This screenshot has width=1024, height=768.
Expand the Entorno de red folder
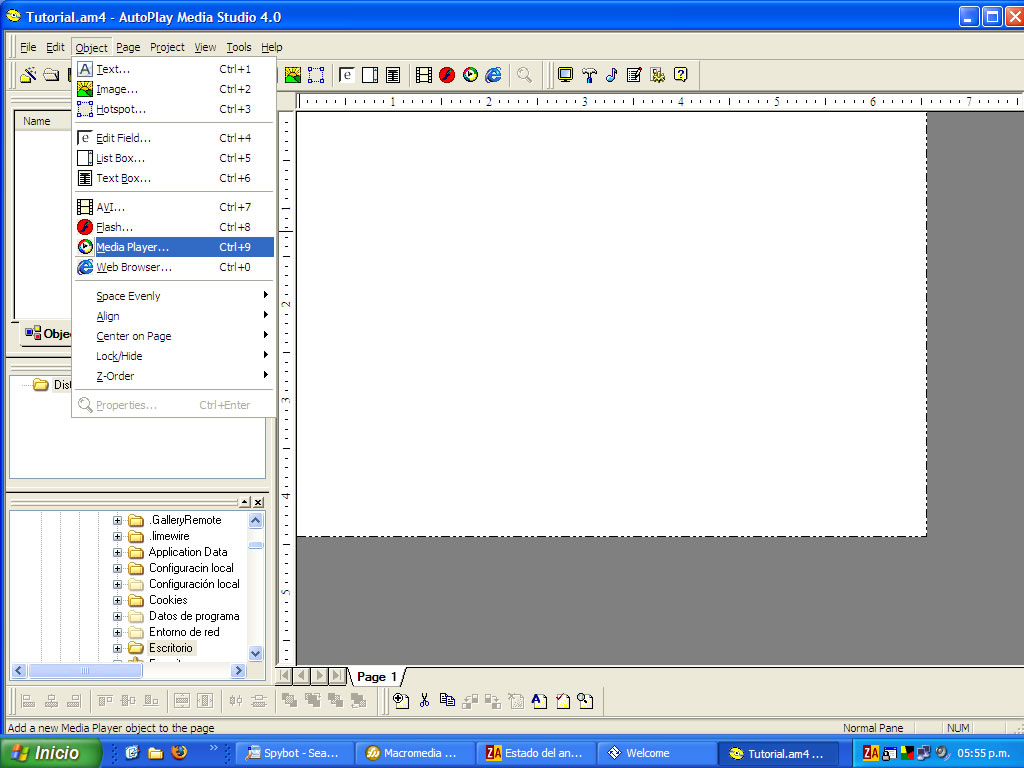(x=118, y=632)
